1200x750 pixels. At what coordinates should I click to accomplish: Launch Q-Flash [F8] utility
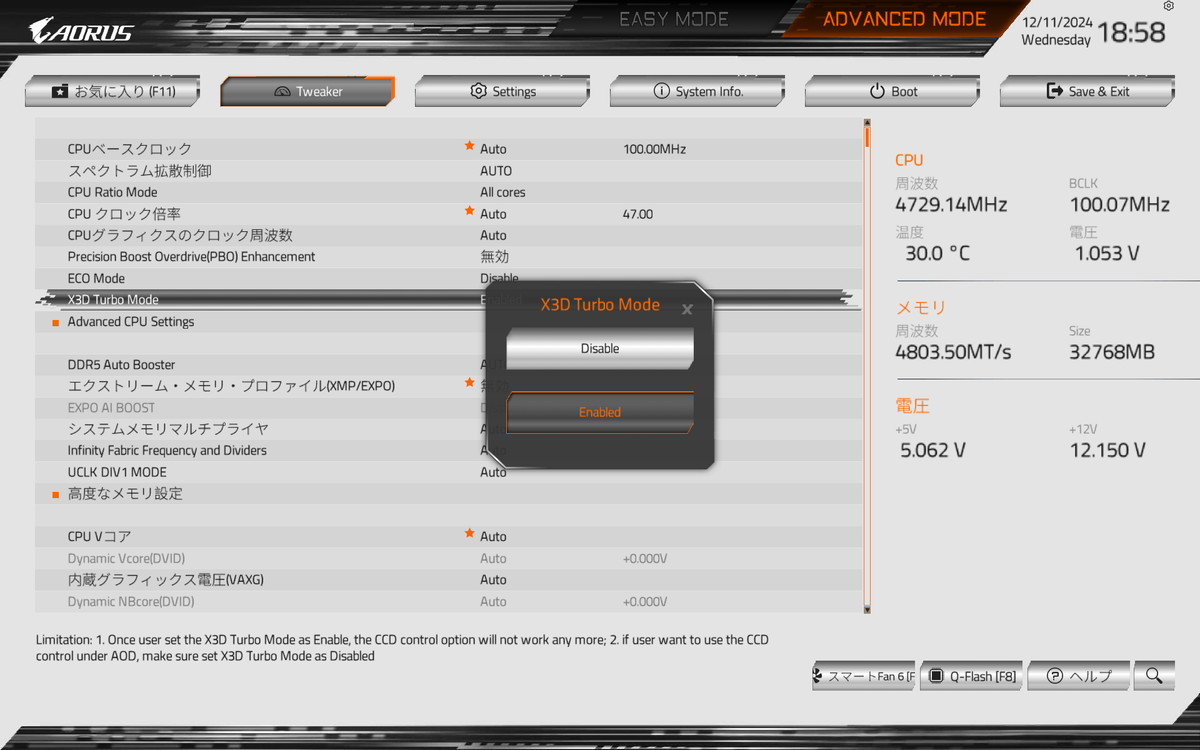pos(970,676)
